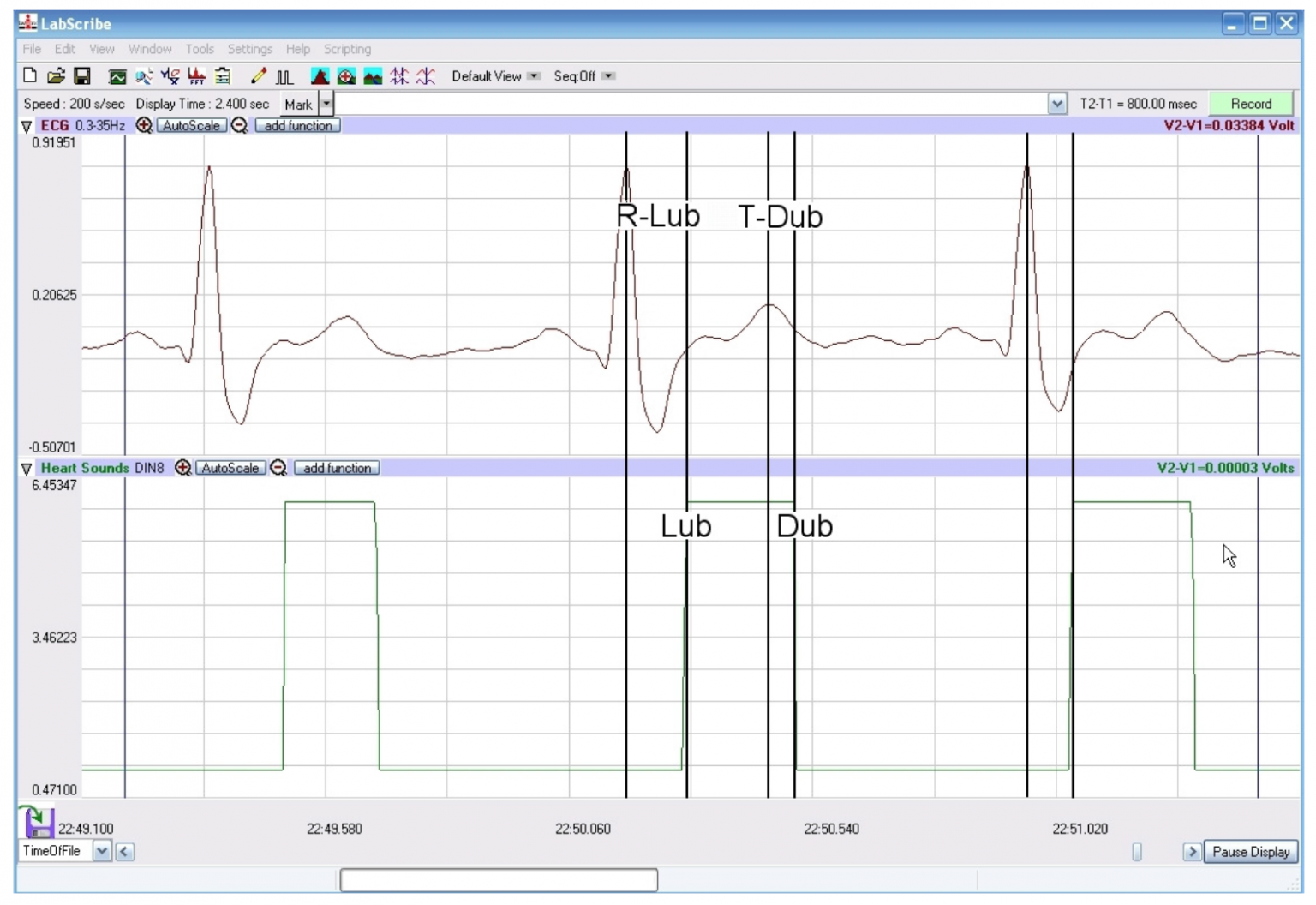The height and width of the screenshot is (905, 1316).
Task: Zoom in on the ECG channel
Action: tap(144, 126)
